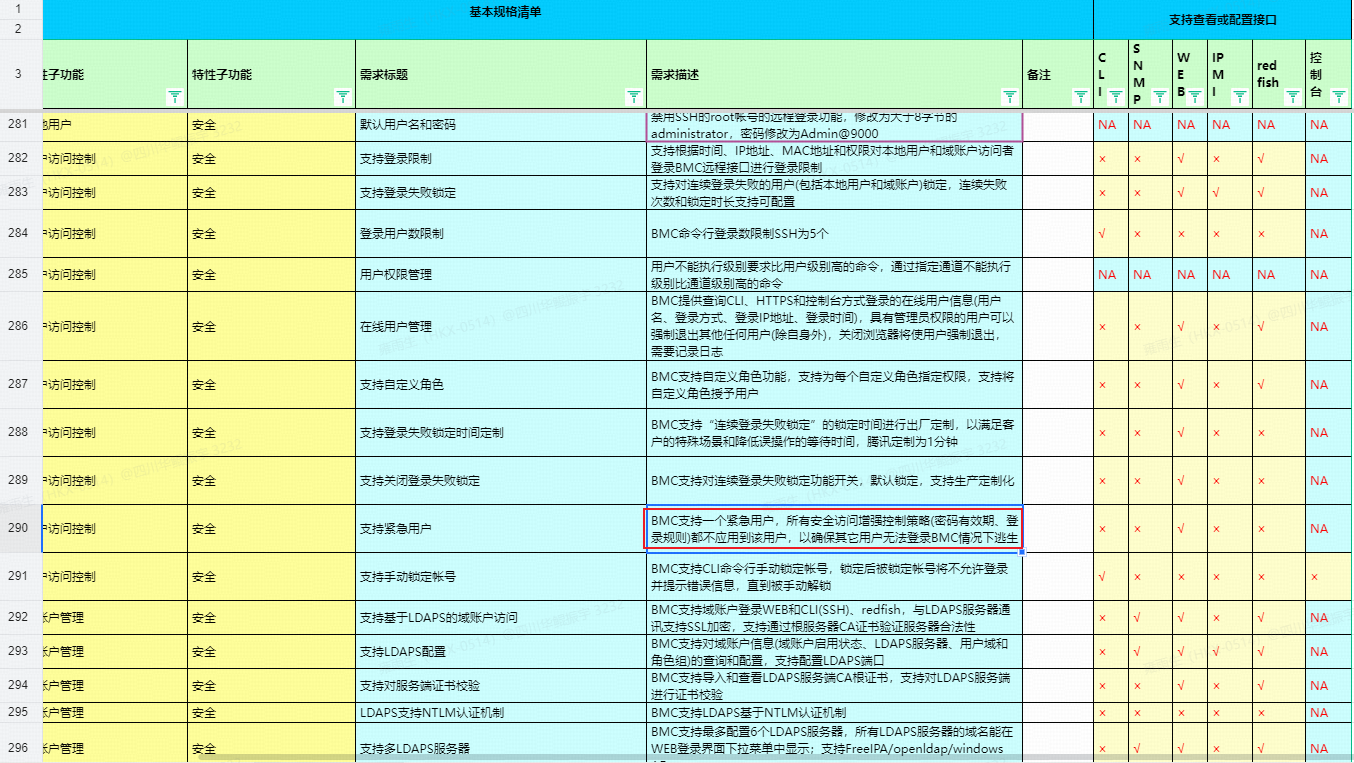Select row header 286
Image resolution: width=1354 pixels, height=763 pixels.
[20, 326]
